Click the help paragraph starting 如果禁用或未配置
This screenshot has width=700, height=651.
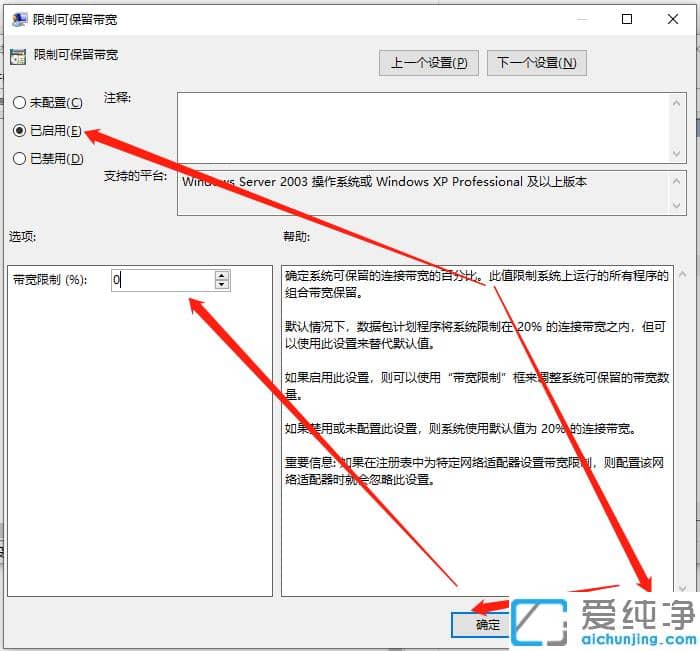click(x=460, y=429)
